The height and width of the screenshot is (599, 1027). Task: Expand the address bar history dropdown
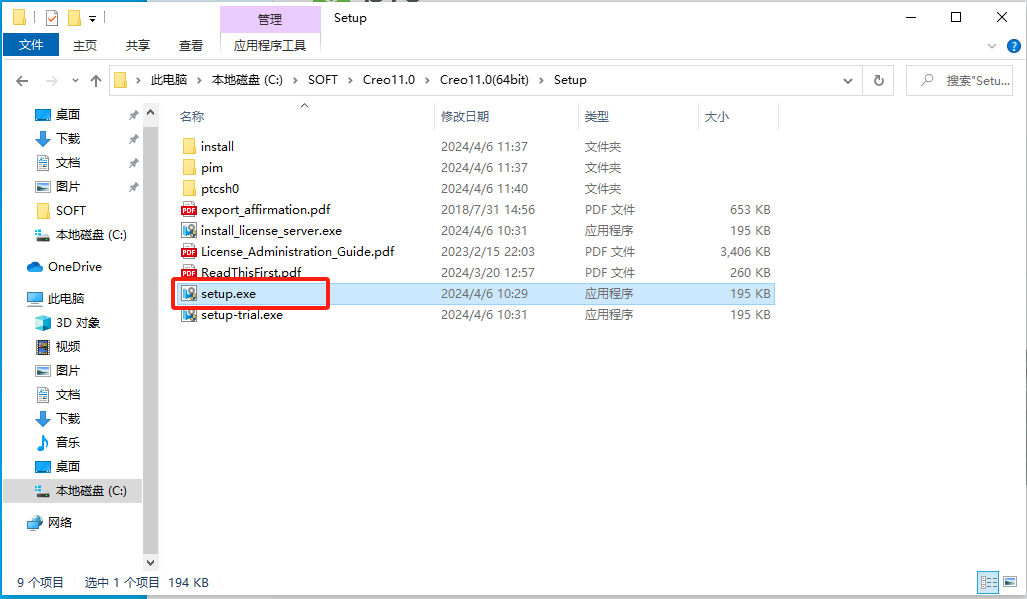click(x=848, y=81)
